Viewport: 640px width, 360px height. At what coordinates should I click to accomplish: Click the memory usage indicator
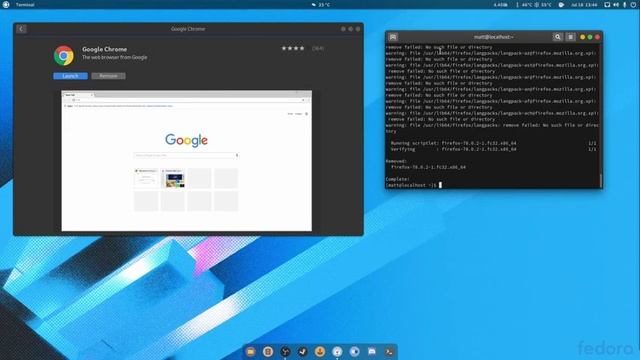coord(500,4)
